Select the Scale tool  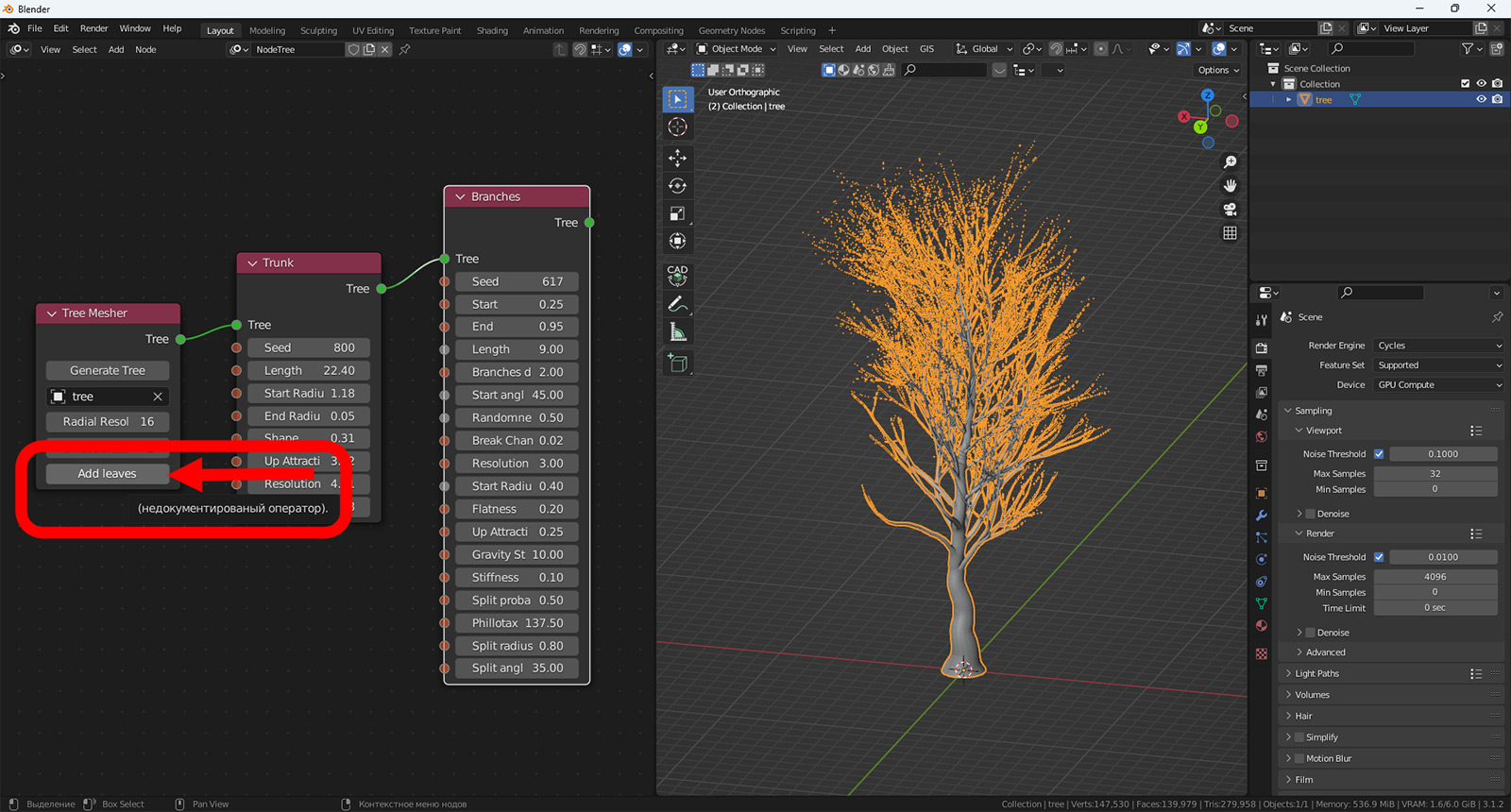pyautogui.click(x=677, y=213)
